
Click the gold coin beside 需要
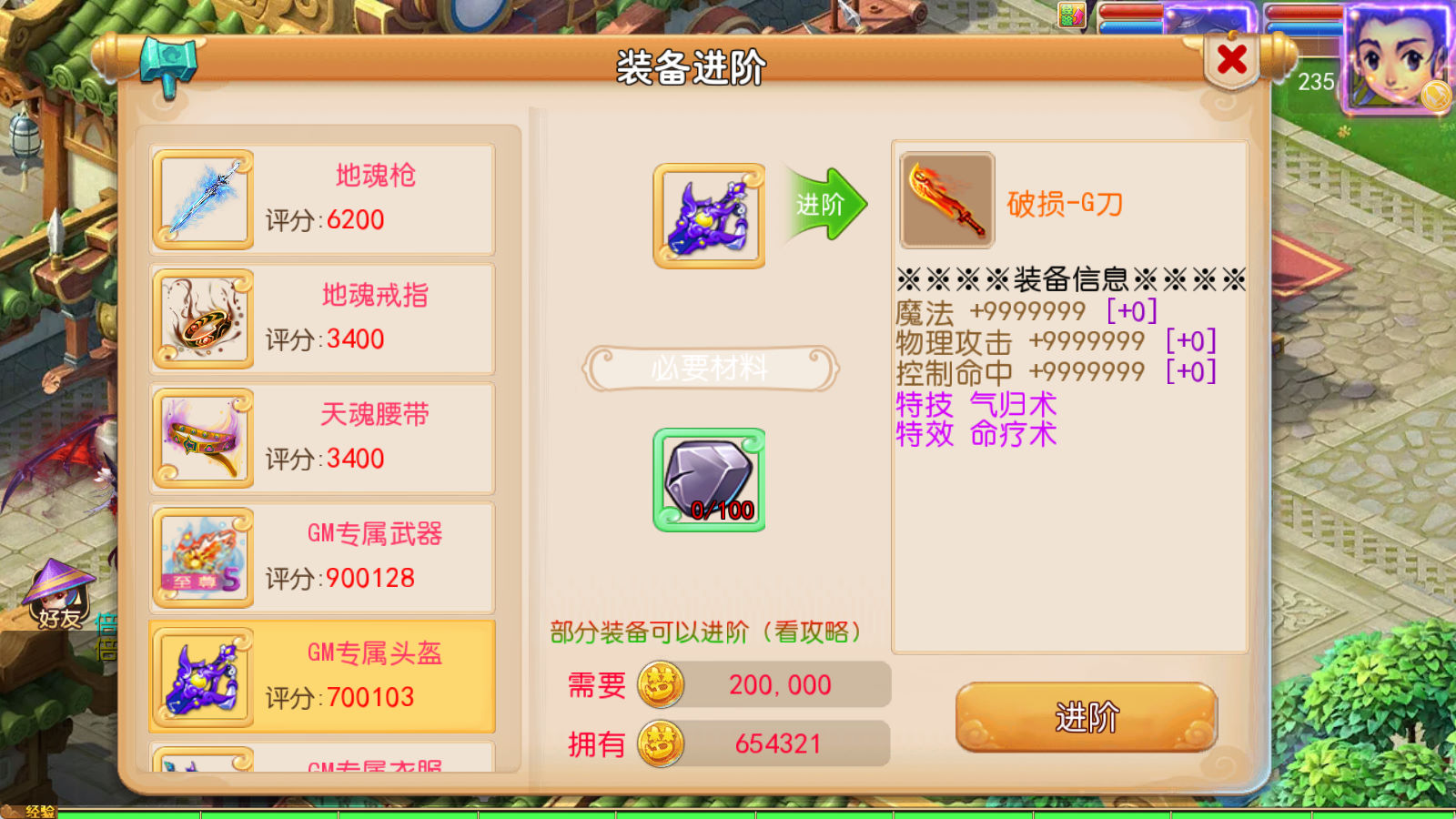661,685
